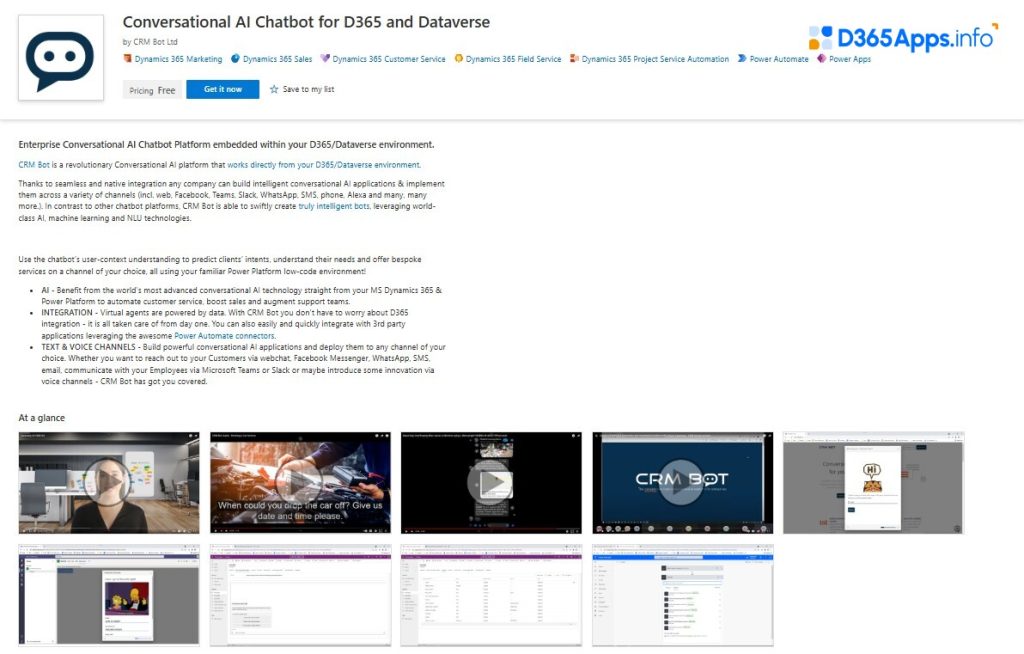Viewport: 1024px width, 654px height.
Task: Play the black-background phone chat video
Action: click(x=491, y=483)
